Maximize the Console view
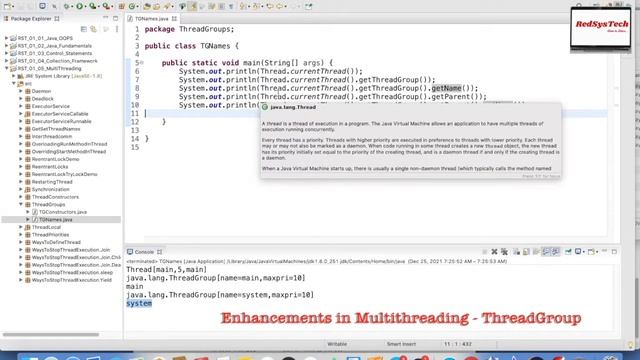 pyautogui.click(x=614, y=252)
